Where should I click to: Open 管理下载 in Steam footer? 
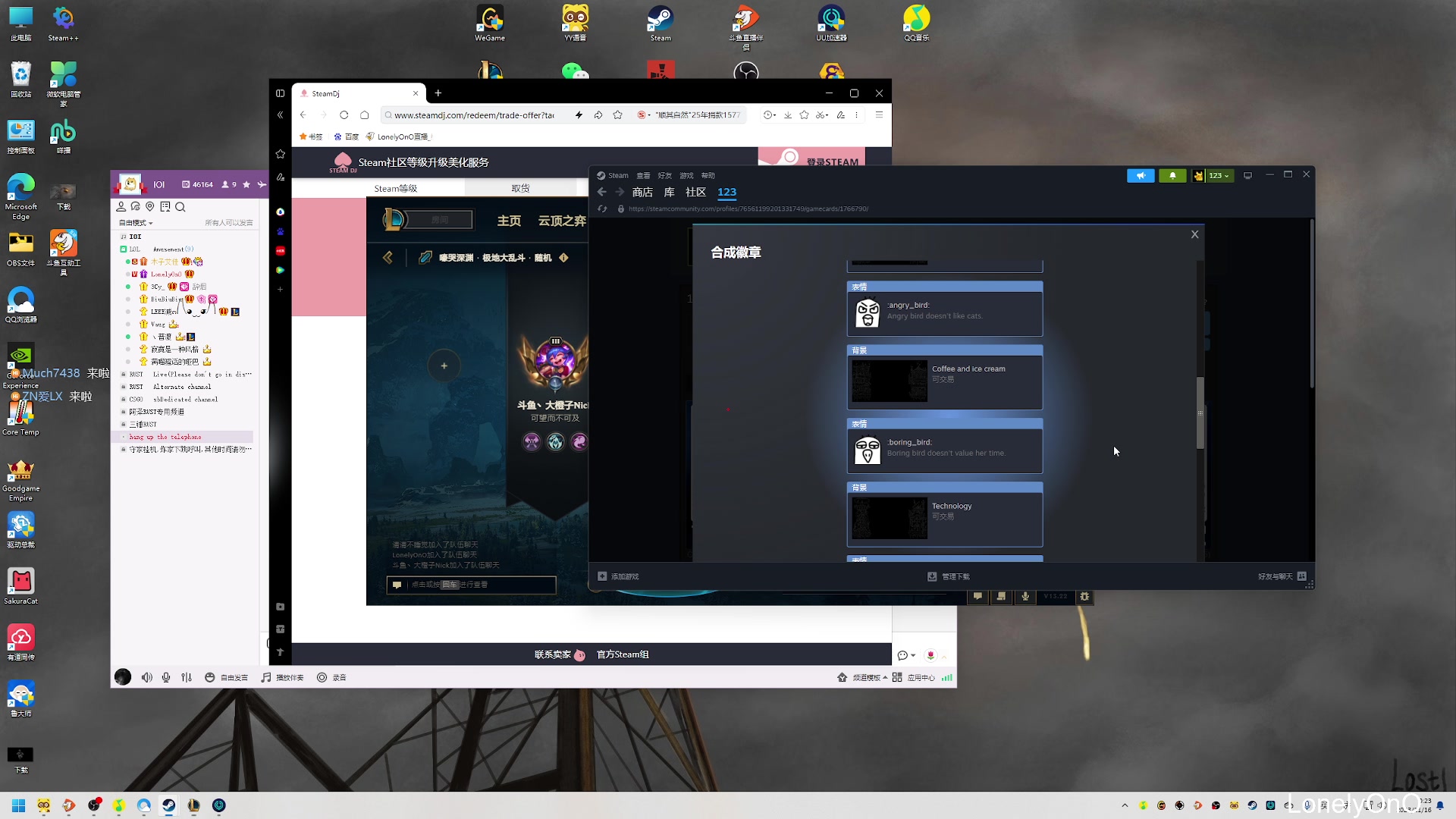tap(949, 576)
